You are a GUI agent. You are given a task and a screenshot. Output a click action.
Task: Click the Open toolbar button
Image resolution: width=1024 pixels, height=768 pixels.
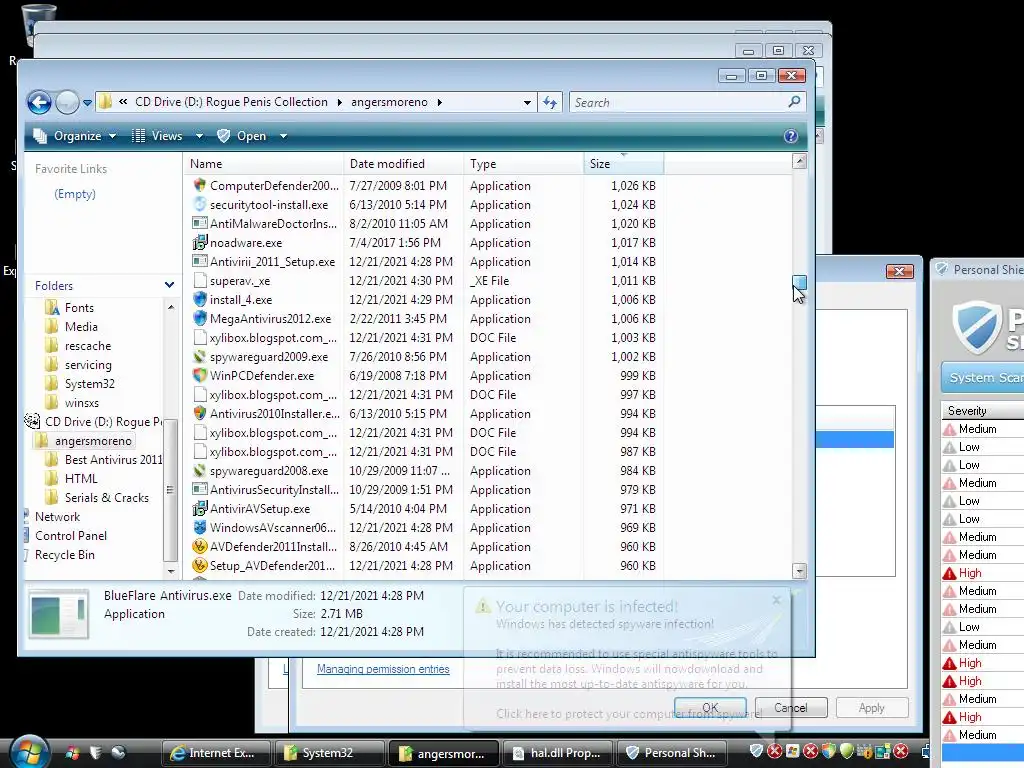(x=242, y=136)
